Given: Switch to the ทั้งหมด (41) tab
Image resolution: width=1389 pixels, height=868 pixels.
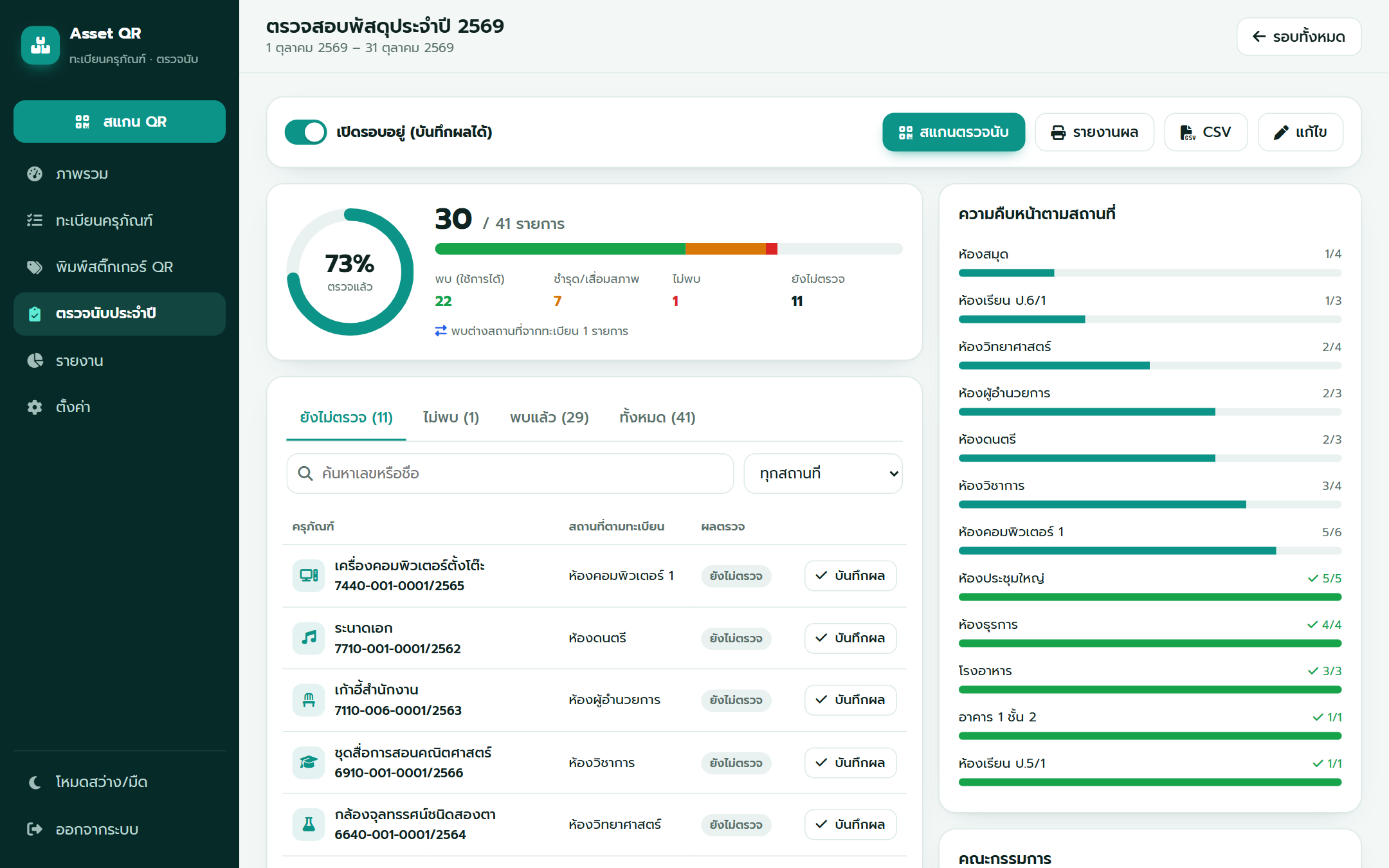Looking at the screenshot, I should coord(657,418).
